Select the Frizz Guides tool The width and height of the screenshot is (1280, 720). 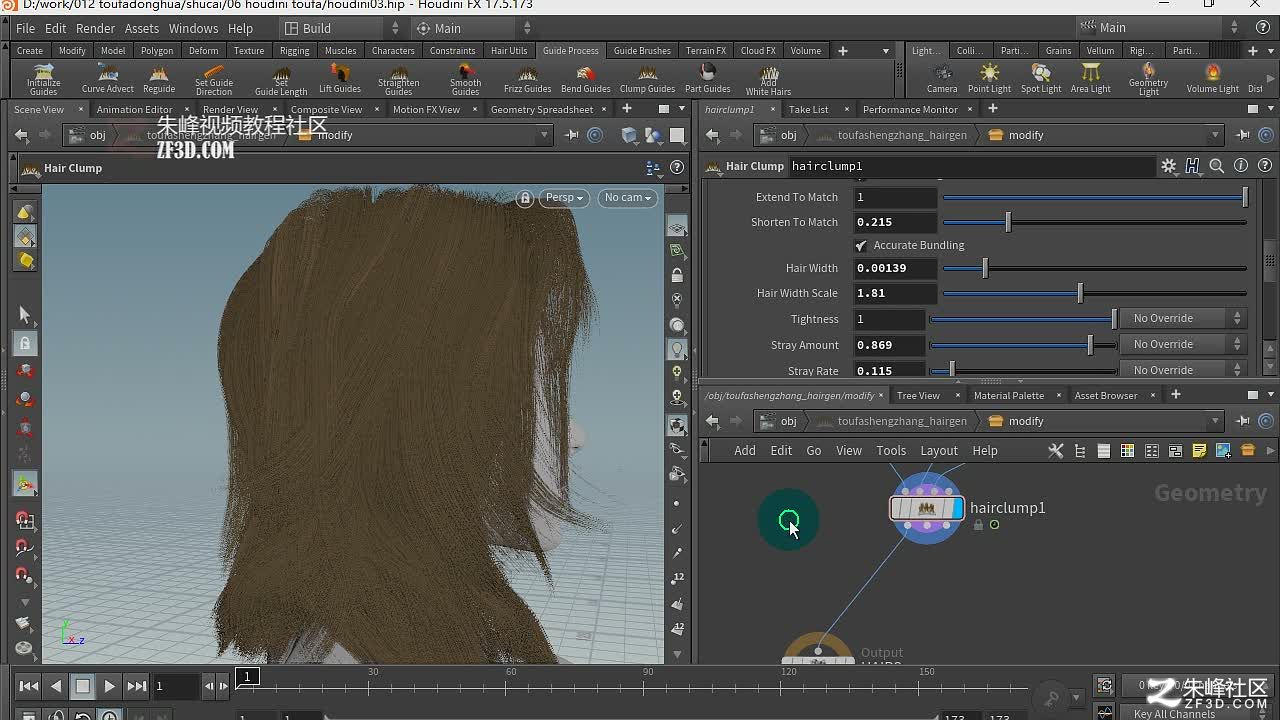[527, 79]
